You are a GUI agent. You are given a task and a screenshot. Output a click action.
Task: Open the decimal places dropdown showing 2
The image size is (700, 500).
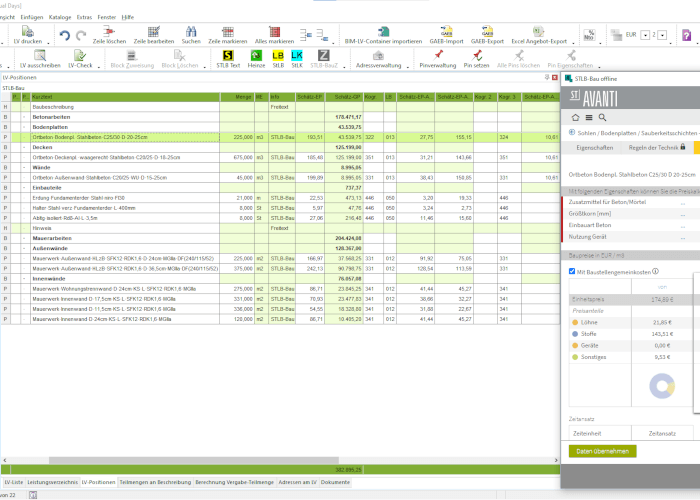click(663, 35)
